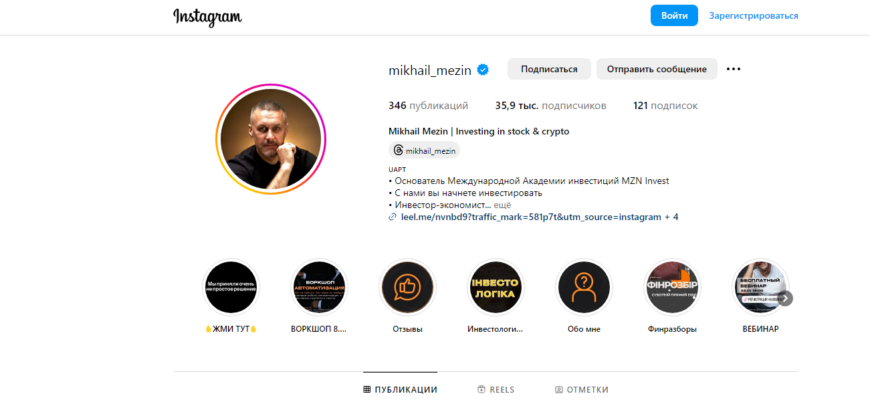Open the ЖМИ ТУТ highlight

pyautogui.click(x=231, y=287)
